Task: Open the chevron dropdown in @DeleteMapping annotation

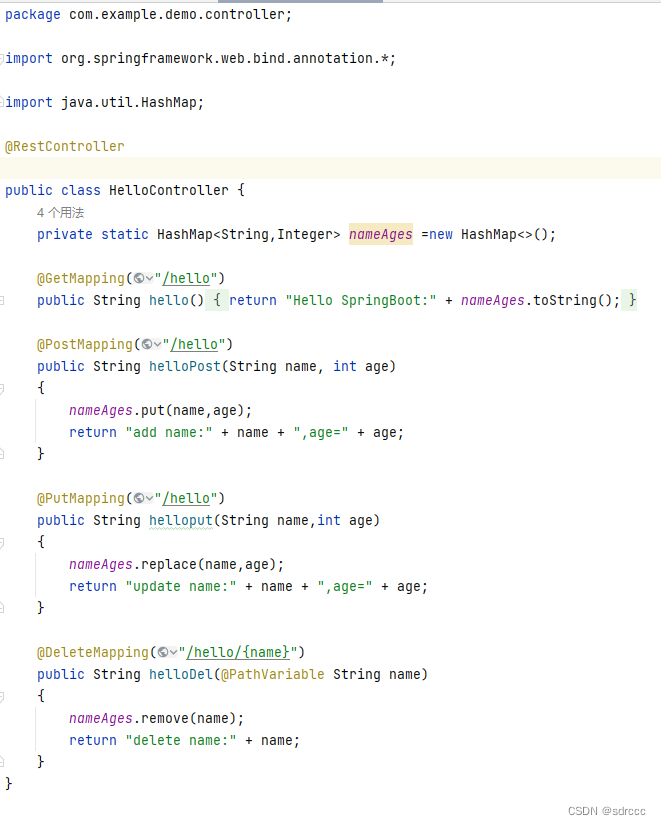Action: point(174,652)
